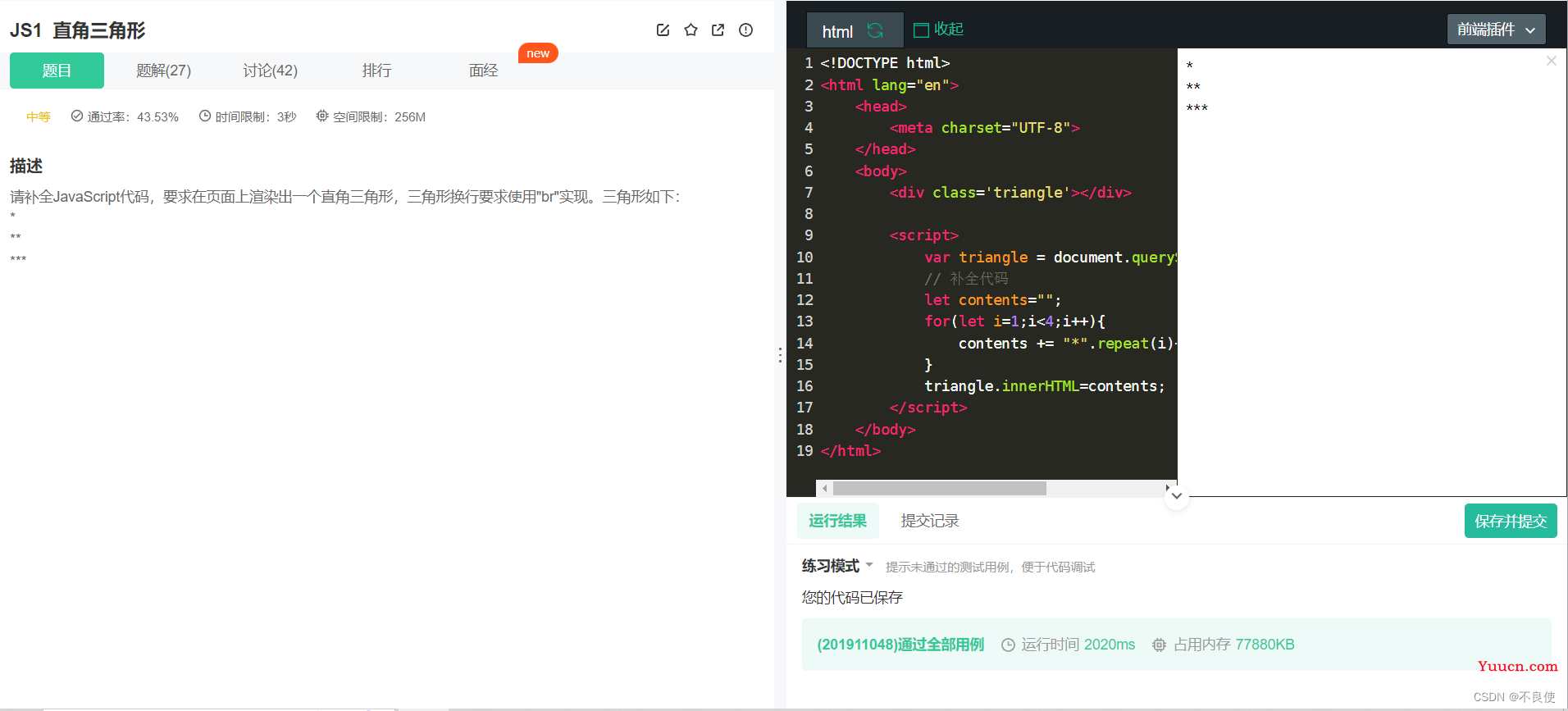
Task: Click the editor horizontal scrollbar thumb
Action: 939,488
